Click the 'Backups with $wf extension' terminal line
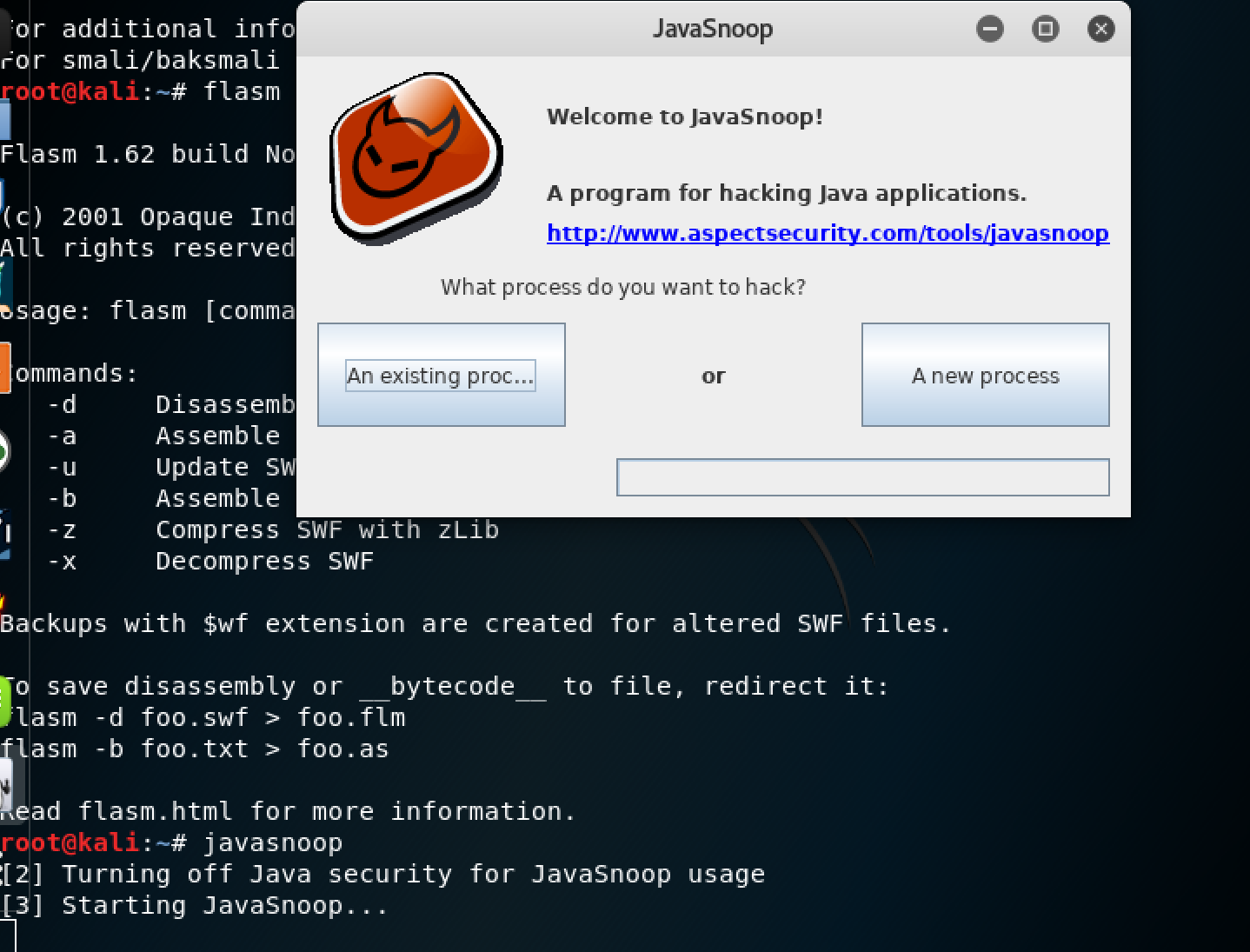 tap(475, 623)
